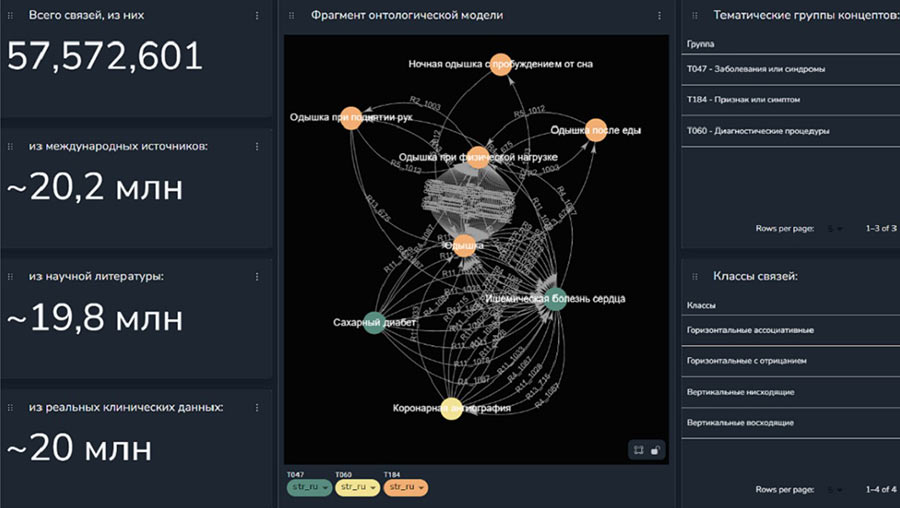Click the 'Одышка' node in the graph
The width and height of the screenshot is (900, 508).
point(465,245)
